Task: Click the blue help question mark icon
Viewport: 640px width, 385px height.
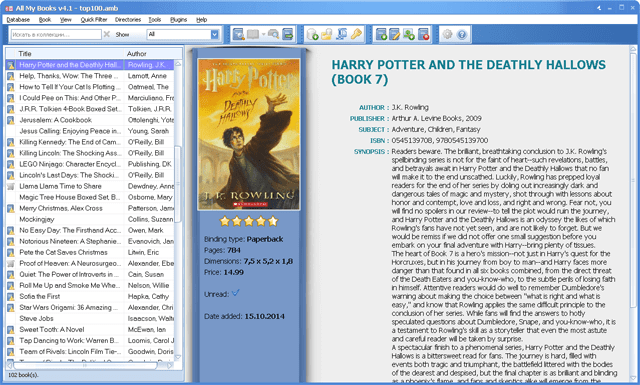Action: [462, 35]
